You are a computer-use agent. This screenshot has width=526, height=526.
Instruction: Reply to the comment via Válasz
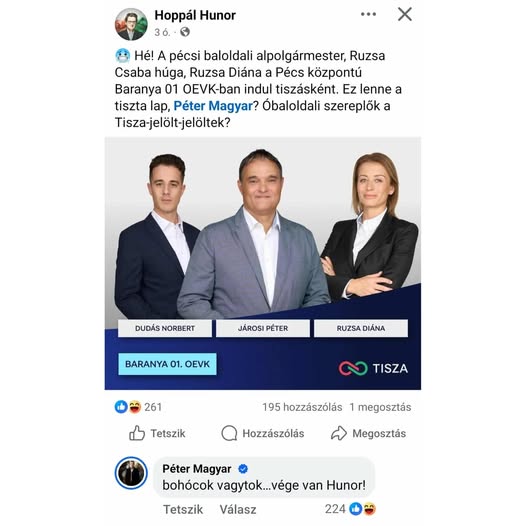(x=238, y=509)
